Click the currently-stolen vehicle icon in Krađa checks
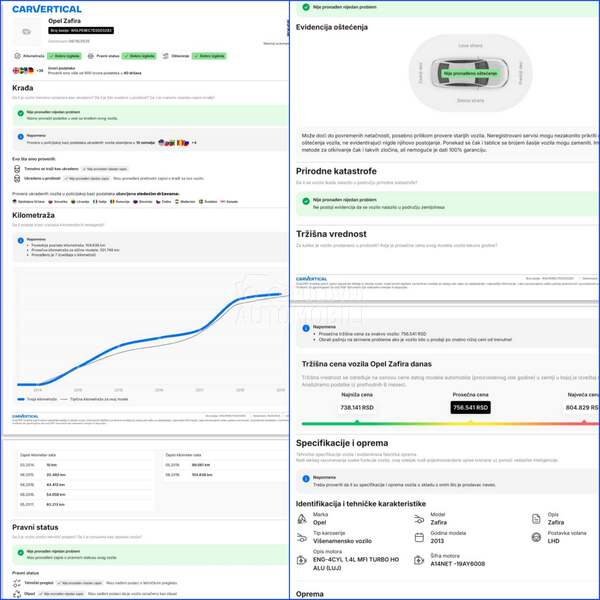Image resolution: width=600 pixels, height=600 pixels. click(x=17, y=169)
